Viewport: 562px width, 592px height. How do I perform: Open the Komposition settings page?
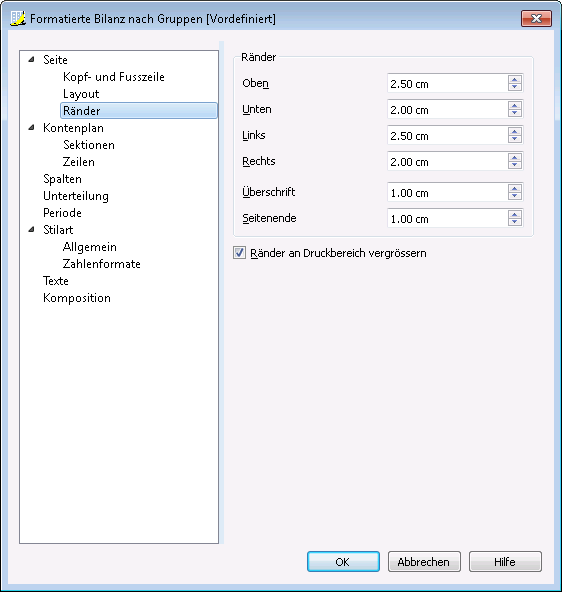77,298
